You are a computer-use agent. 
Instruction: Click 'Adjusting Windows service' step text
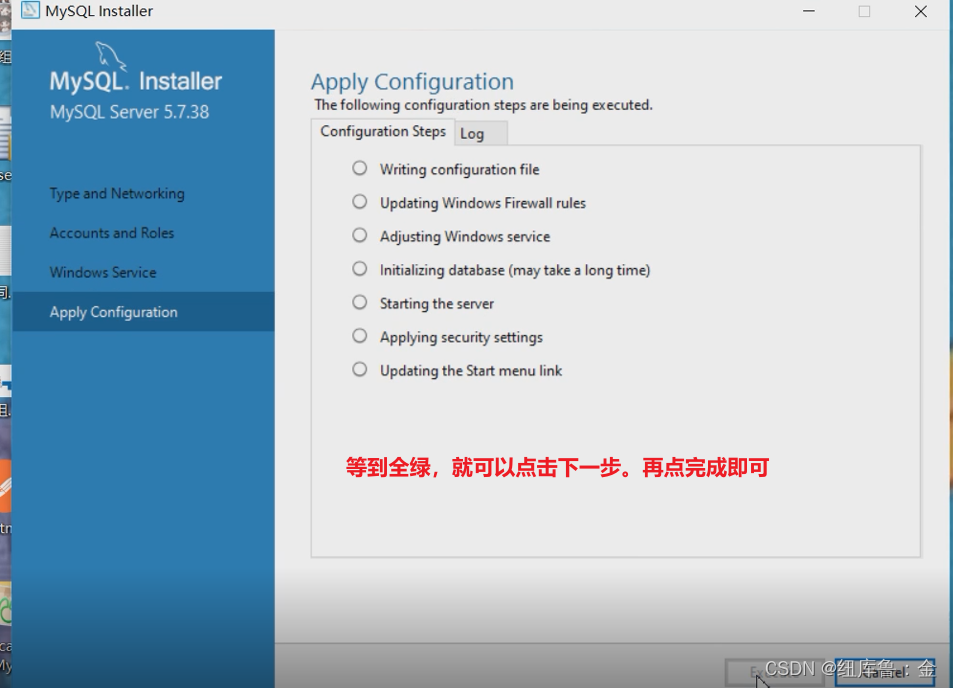pyautogui.click(x=465, y=236)
